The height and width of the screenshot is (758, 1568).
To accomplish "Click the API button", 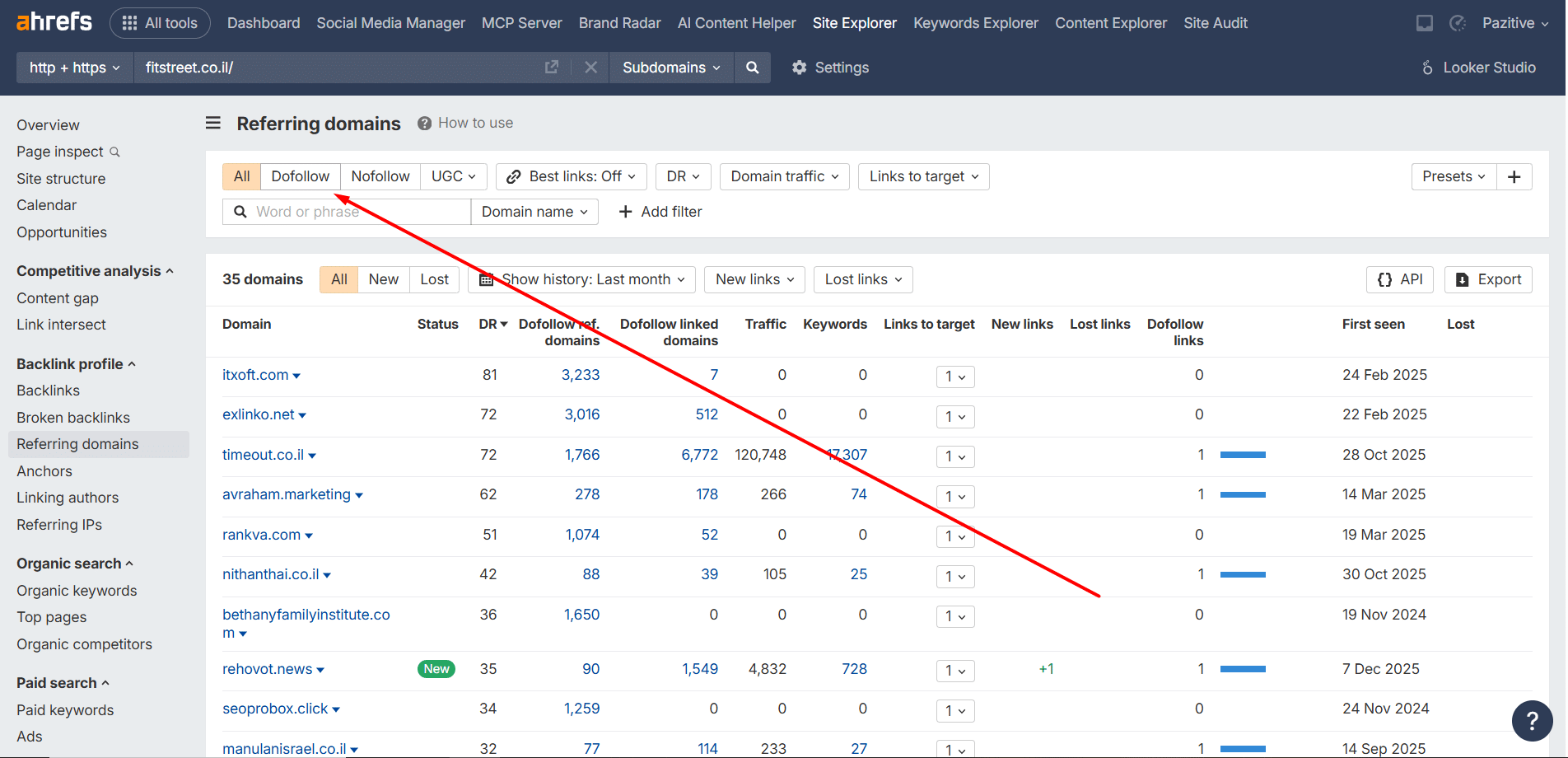I will pos(1400,279).
